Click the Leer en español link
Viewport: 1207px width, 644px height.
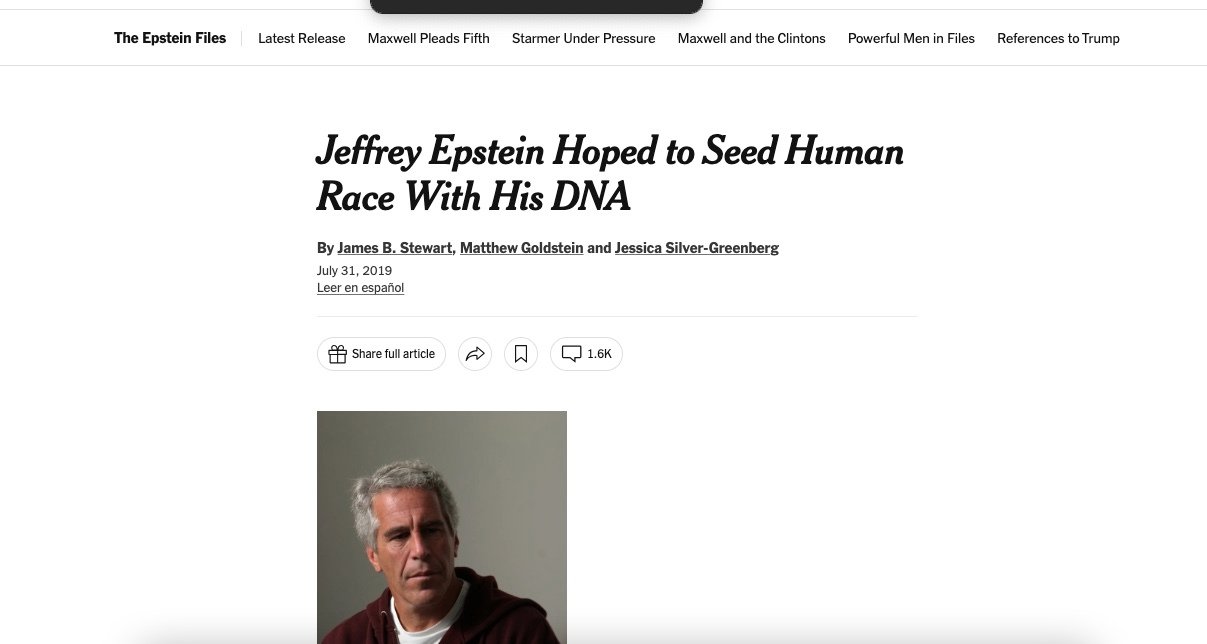pyautogui.click(x=360, y=288)
